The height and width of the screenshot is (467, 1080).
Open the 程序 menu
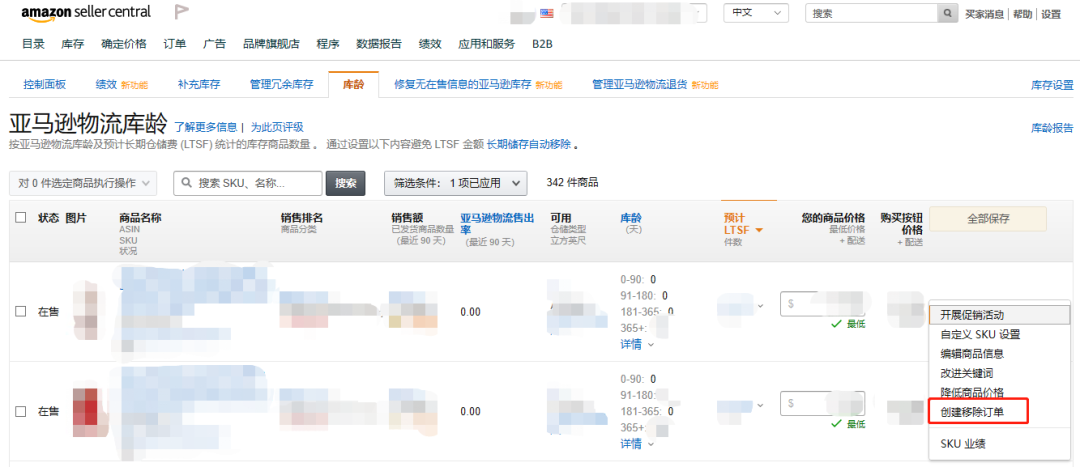(x=328, y=44)
